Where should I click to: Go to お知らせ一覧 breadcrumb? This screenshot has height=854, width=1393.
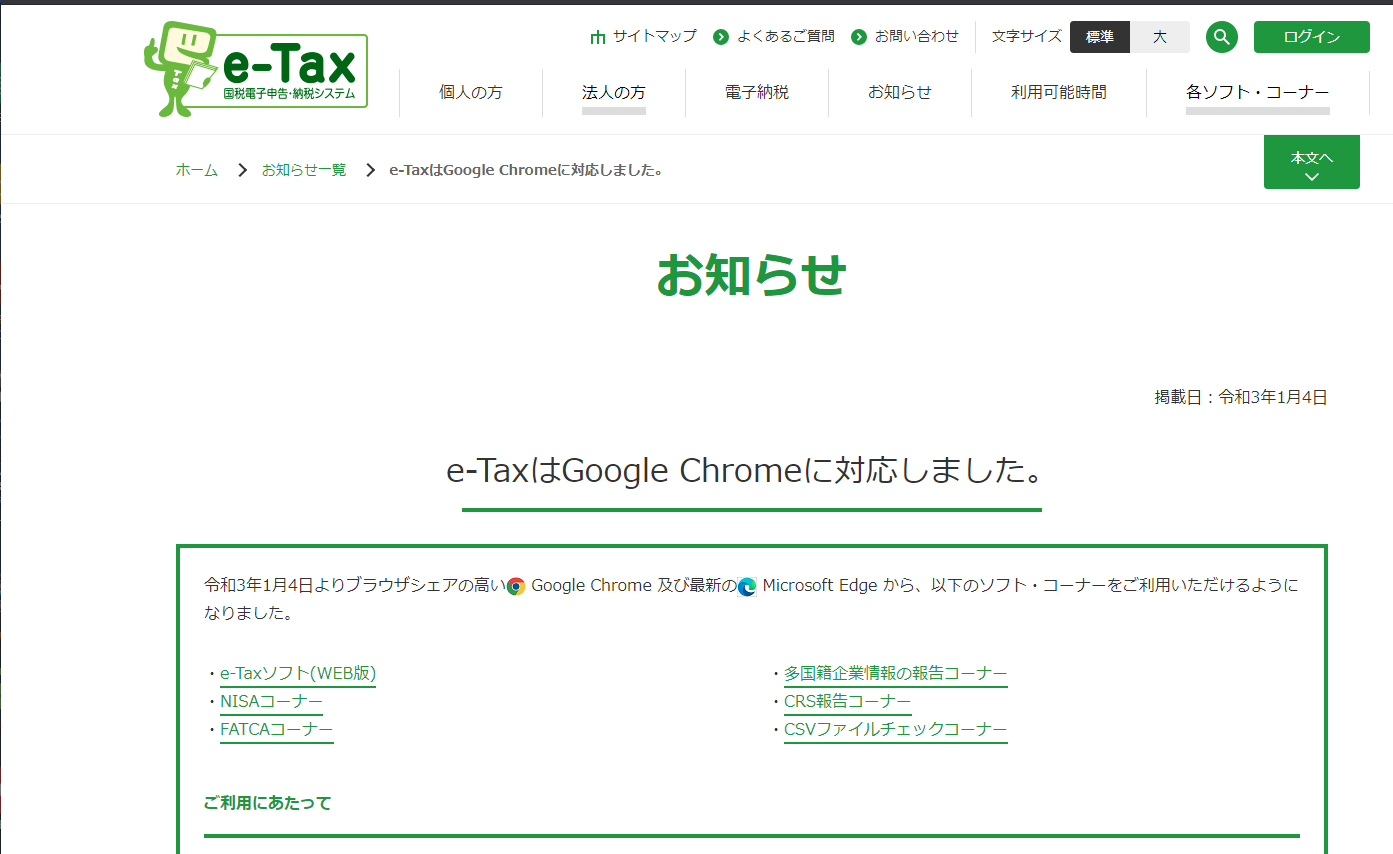tap(304, 170)
